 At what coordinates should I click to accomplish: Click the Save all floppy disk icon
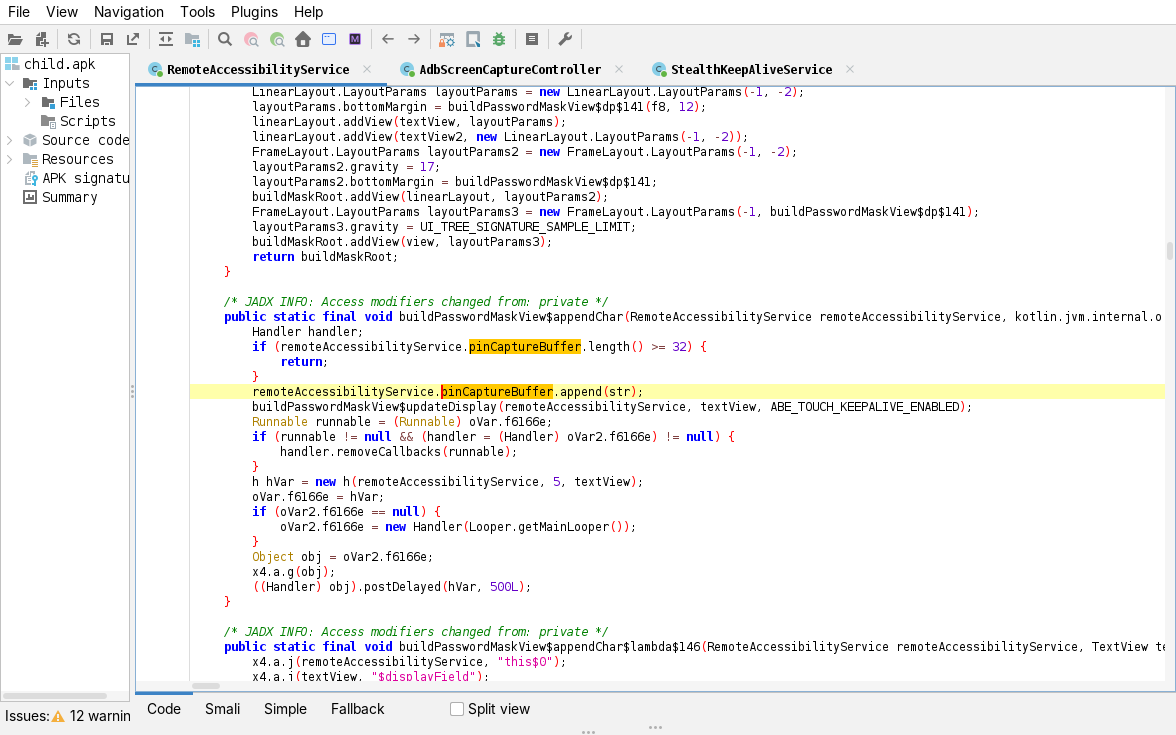click(x=106, y=39)
